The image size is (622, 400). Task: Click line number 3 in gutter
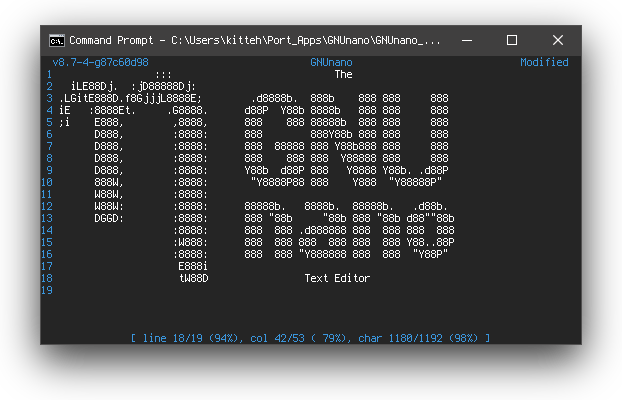click(x=49, y=98)
